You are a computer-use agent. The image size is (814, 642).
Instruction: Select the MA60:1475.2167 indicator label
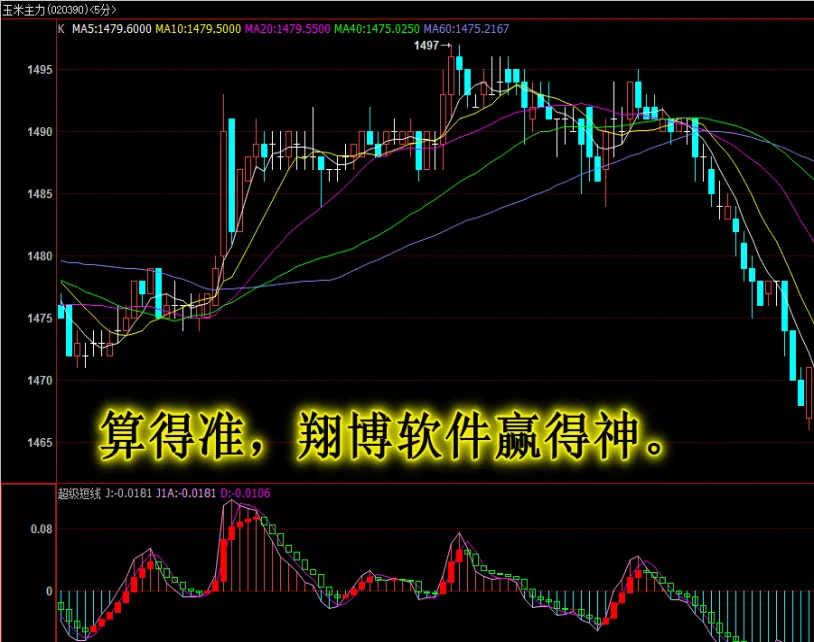[x=466, y=29]
